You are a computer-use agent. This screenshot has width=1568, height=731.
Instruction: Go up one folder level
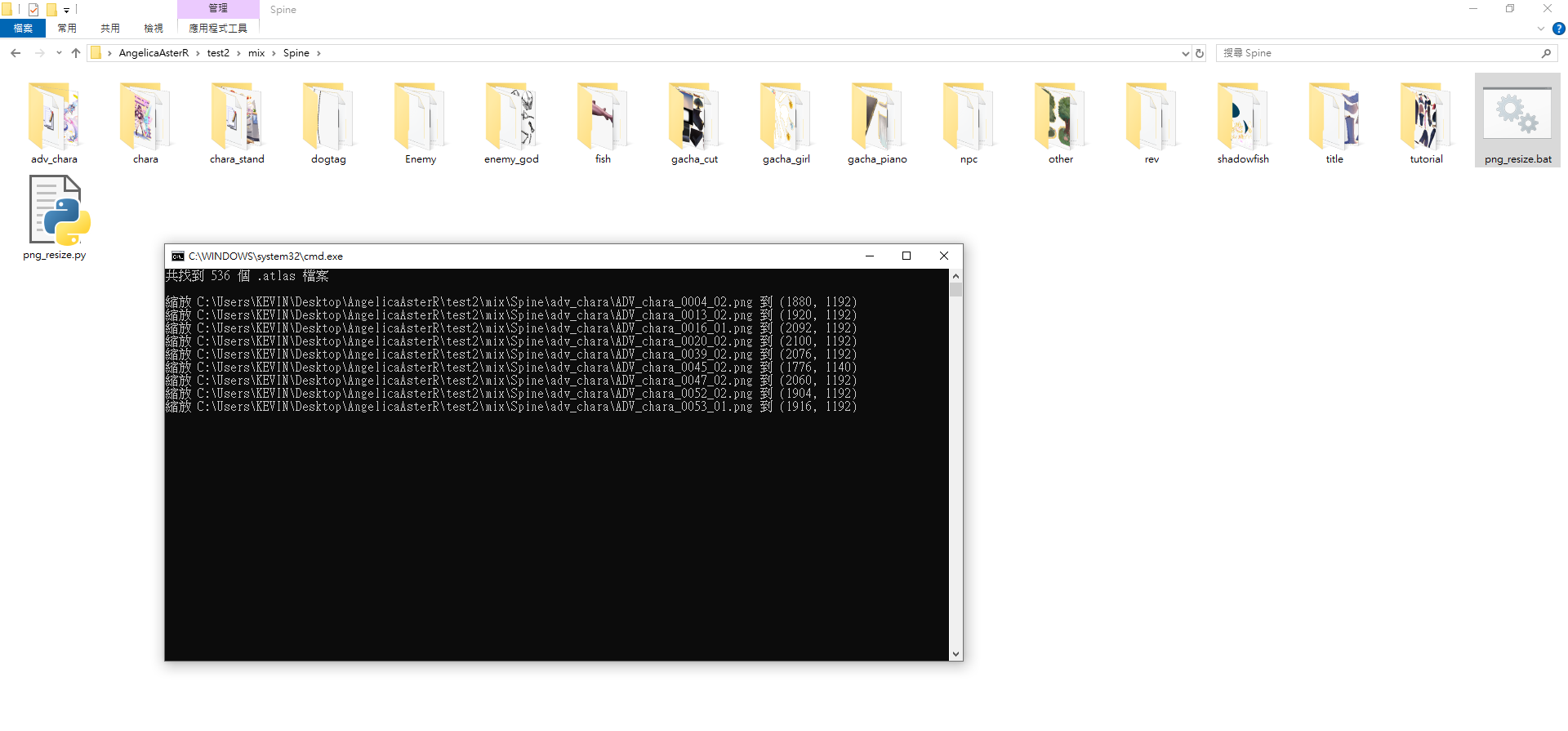(76, 53)
